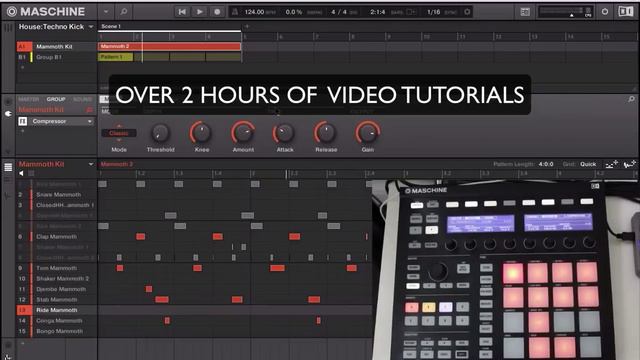Click the CPU meter in header

point(588,11)
